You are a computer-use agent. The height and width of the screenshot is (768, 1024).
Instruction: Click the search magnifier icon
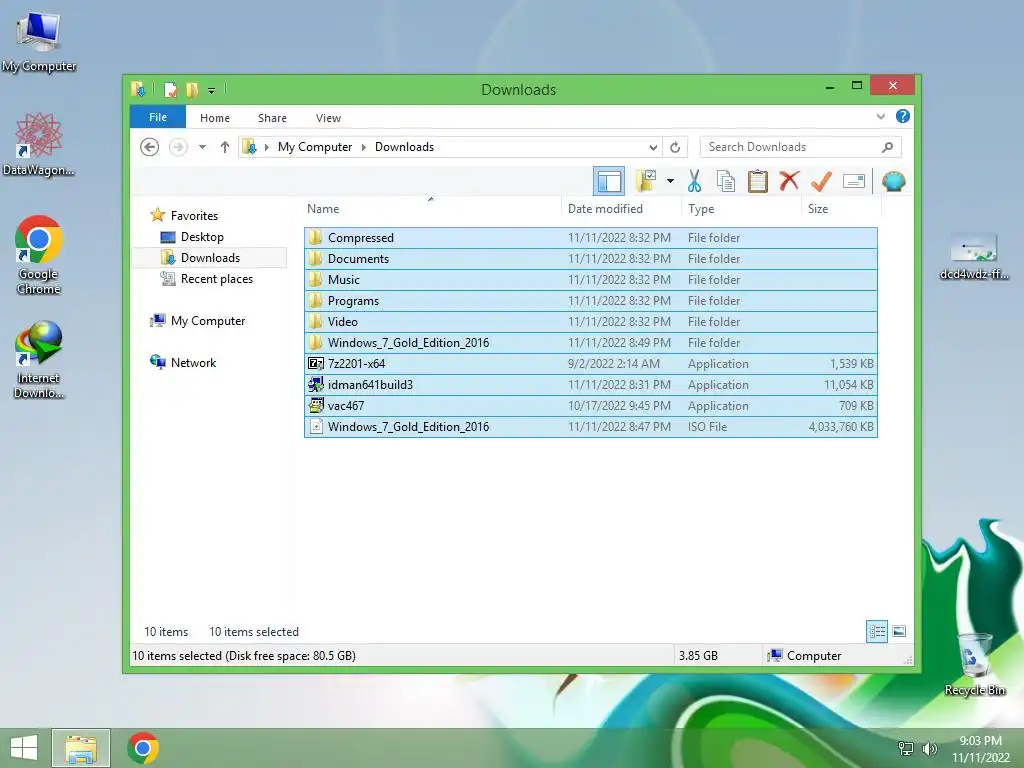[x=887, y=148]
